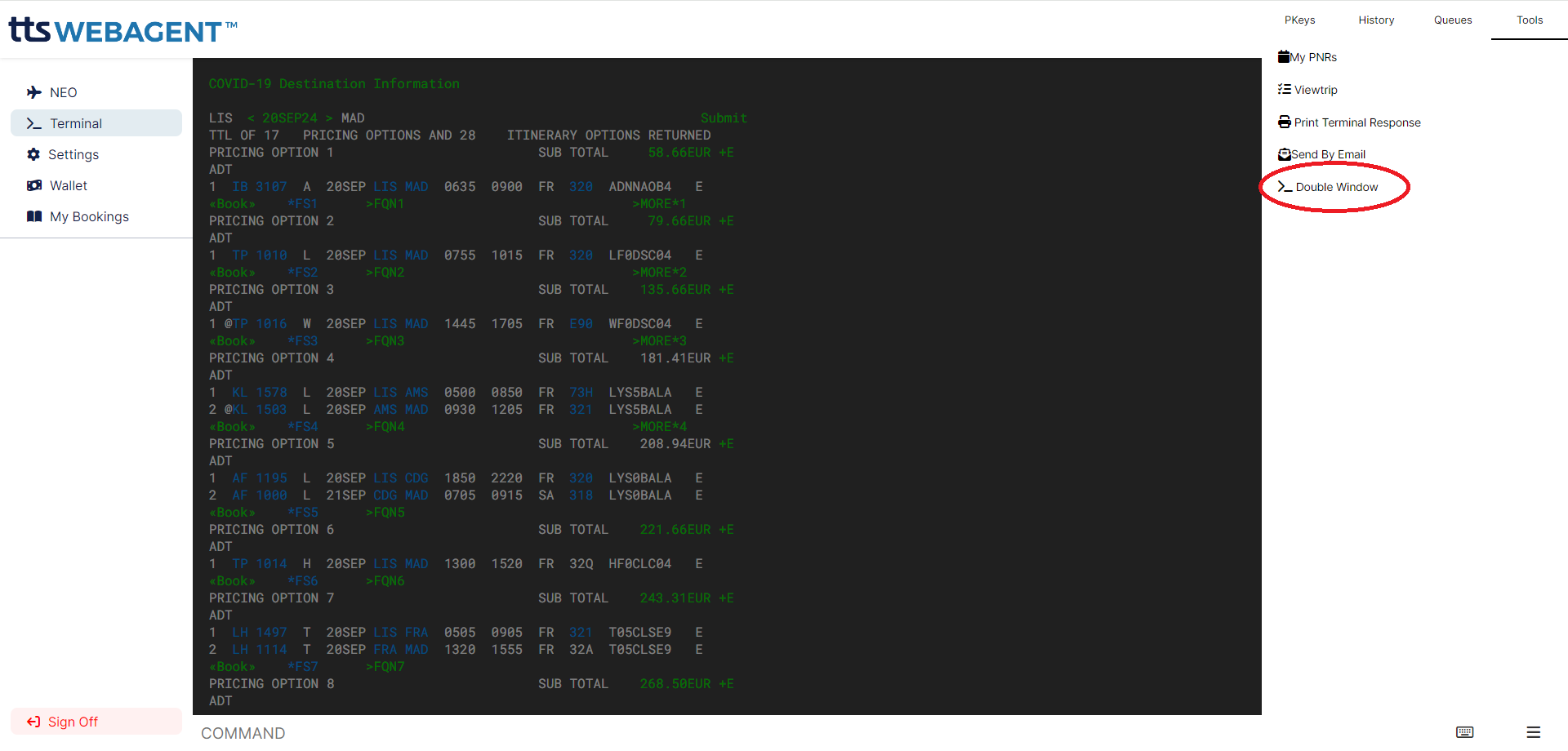Click flight IB 3107 link

tap(260, 187)
